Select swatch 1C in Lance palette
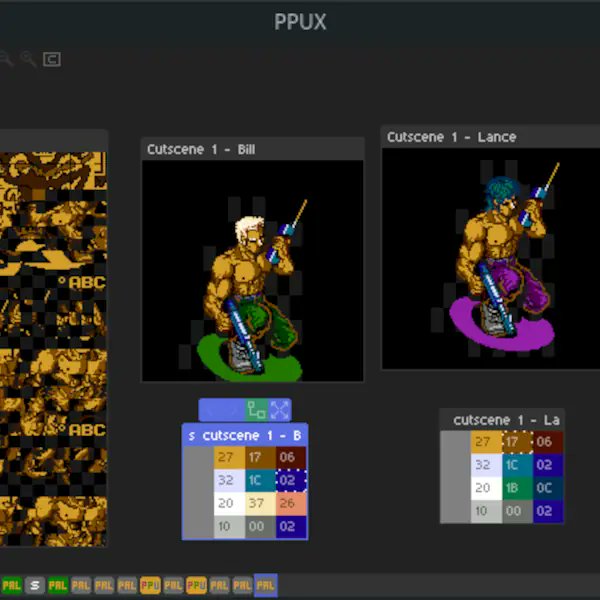 coord(517,465)
